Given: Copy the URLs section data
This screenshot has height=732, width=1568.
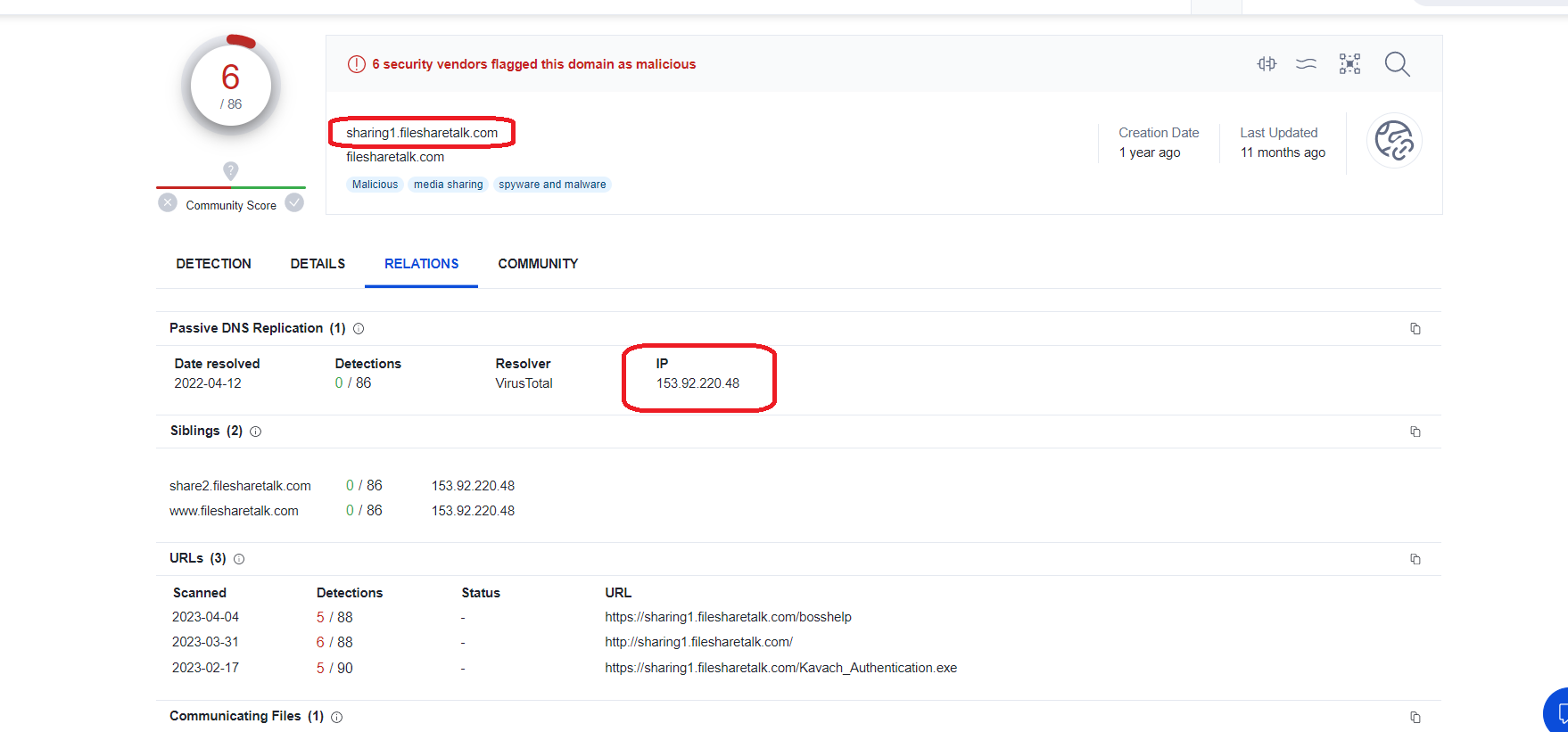Looking at the screenshot, I should (1415, 559).
